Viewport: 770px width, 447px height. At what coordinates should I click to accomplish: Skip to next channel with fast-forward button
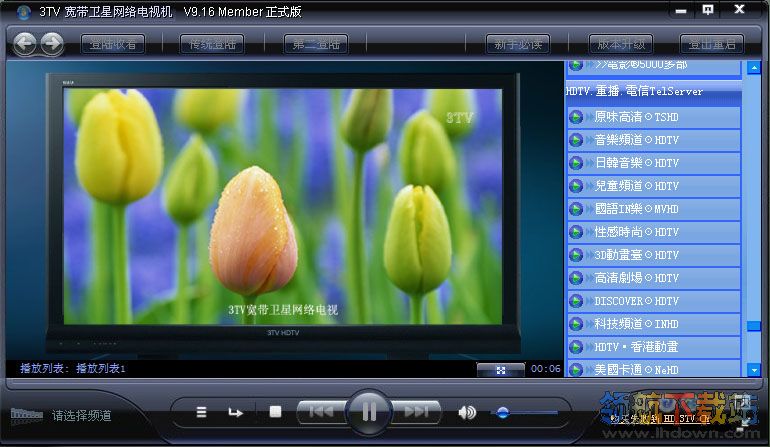pos(417,411)
